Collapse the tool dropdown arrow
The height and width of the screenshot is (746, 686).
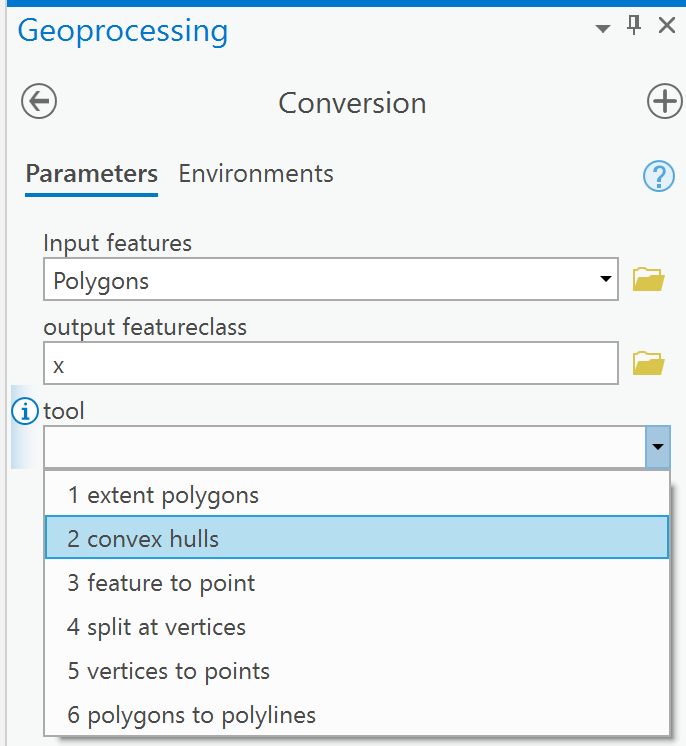coord(658,447)
